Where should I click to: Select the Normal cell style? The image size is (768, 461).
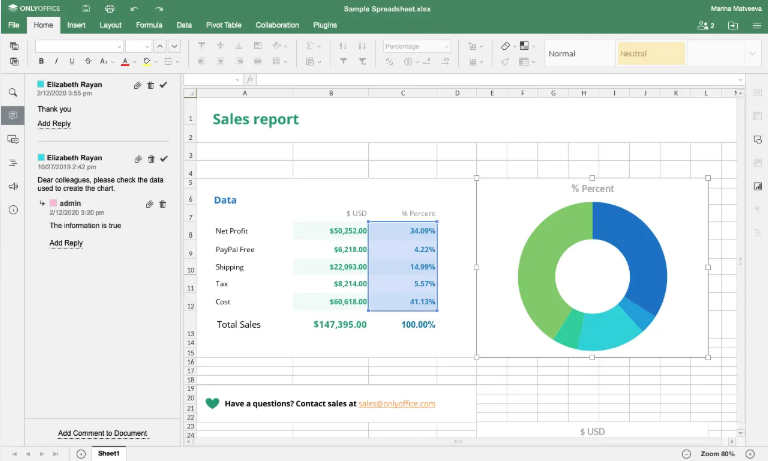(x=579, y=53)
